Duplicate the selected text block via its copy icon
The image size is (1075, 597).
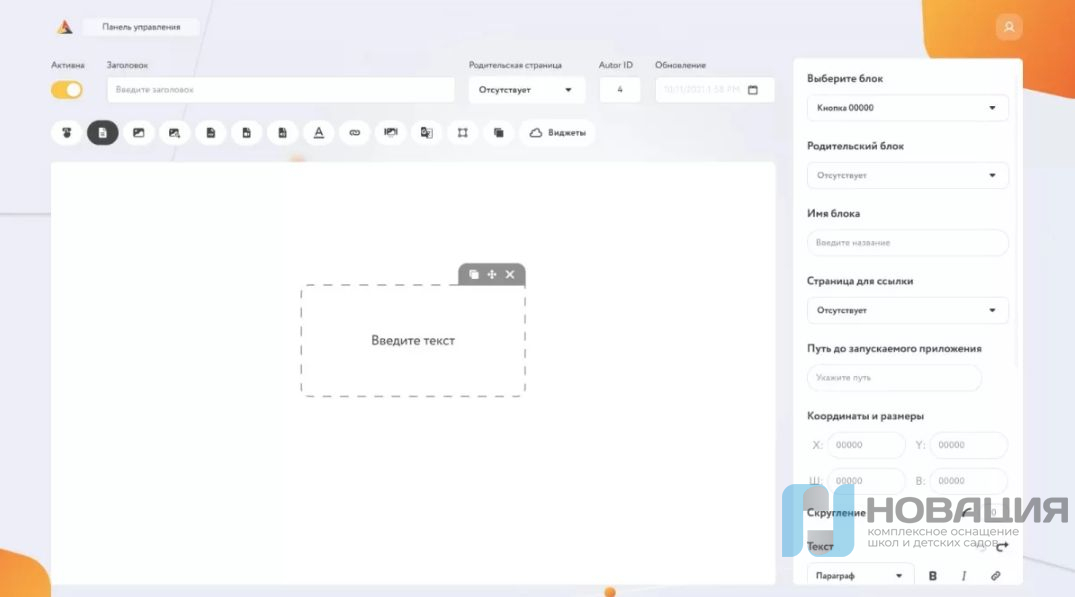474,274
